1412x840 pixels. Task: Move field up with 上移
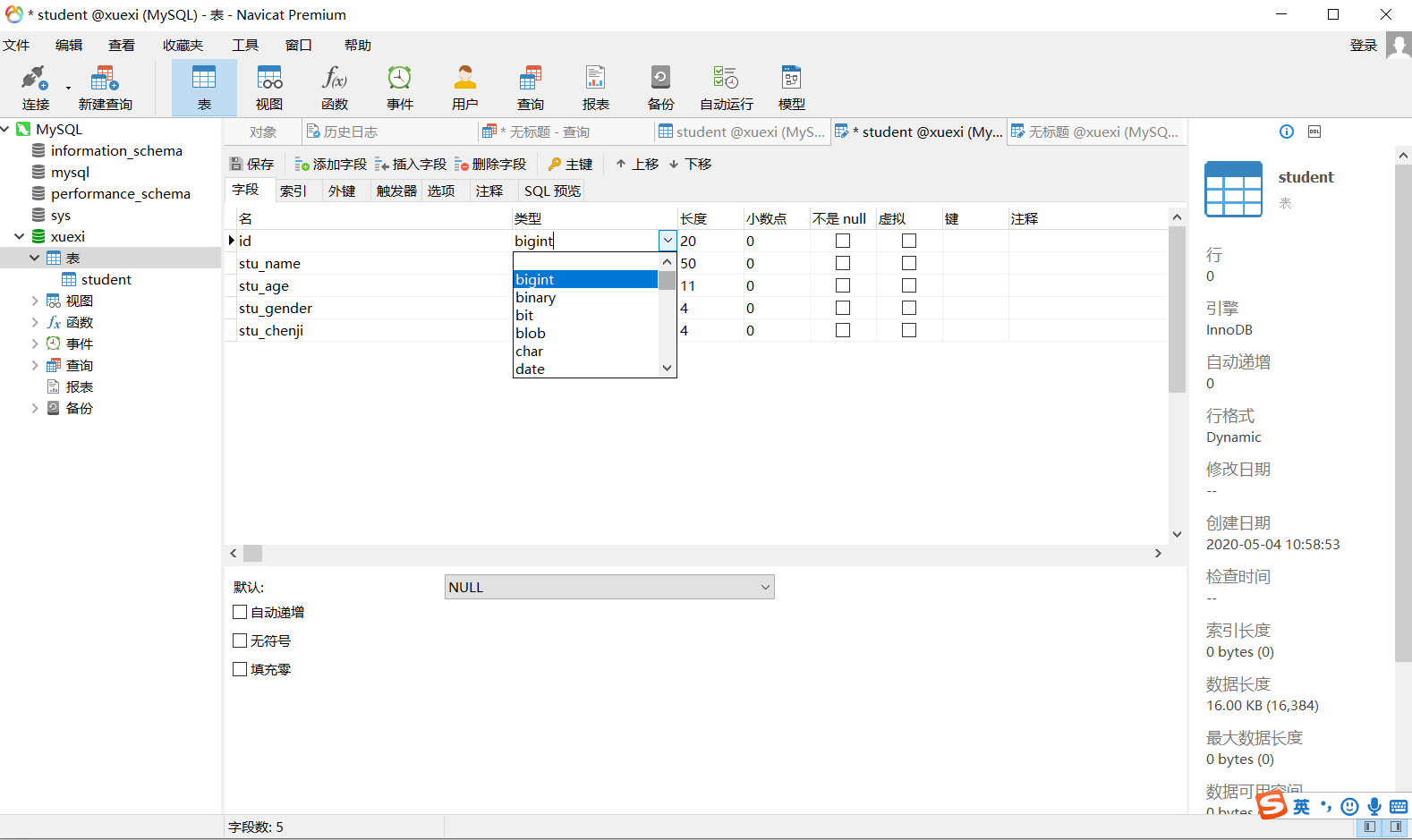(x=637, y=164)
